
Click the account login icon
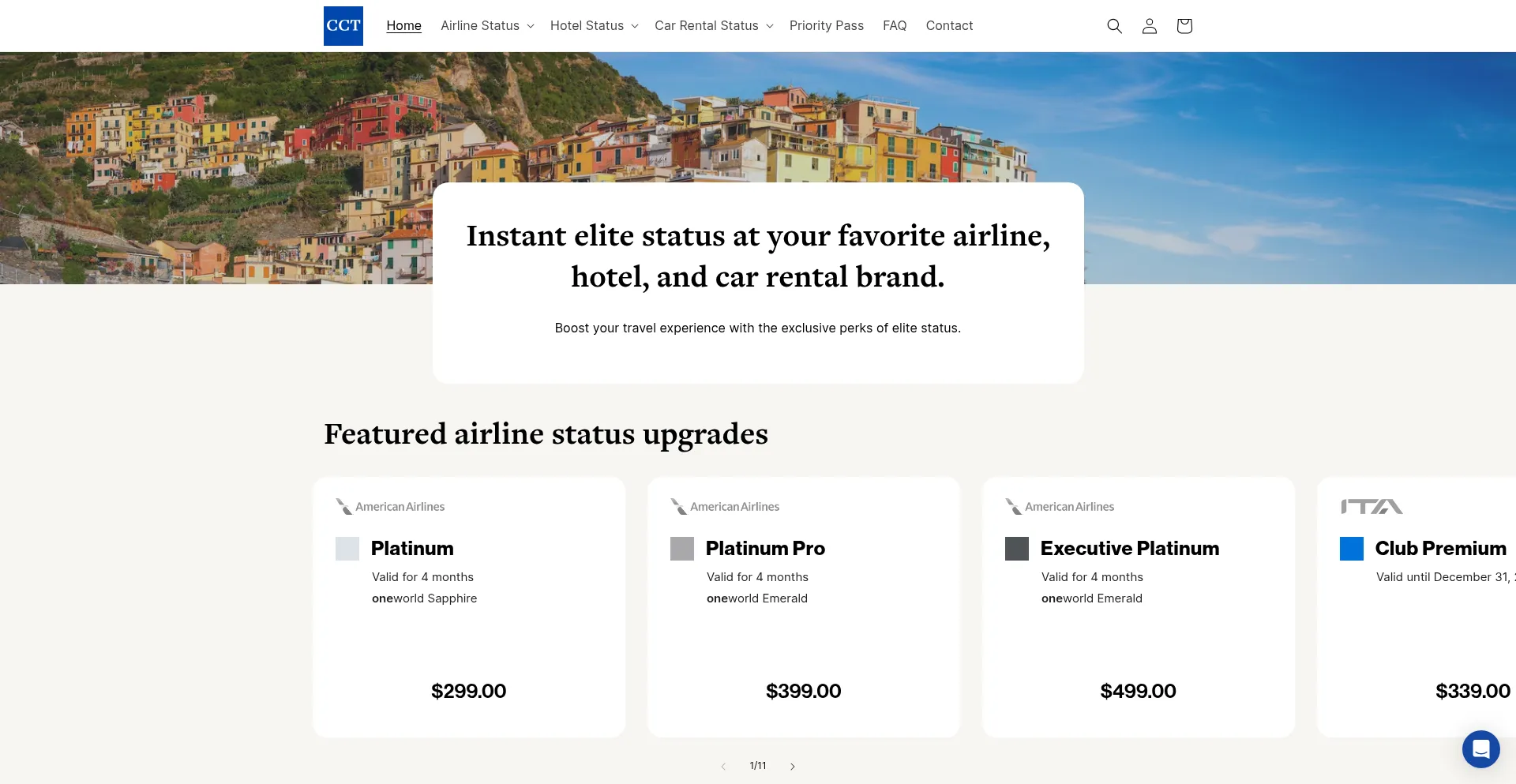pos(1149,26)
